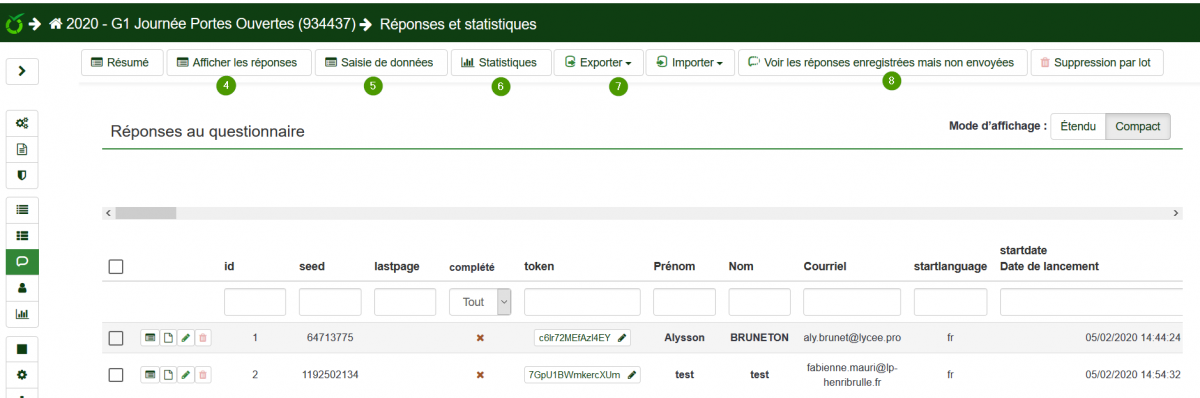Check the checkbox for response id 1
Image resolution: width=1200 pixels, height=398 pixels.
click(x=116, y=338)
